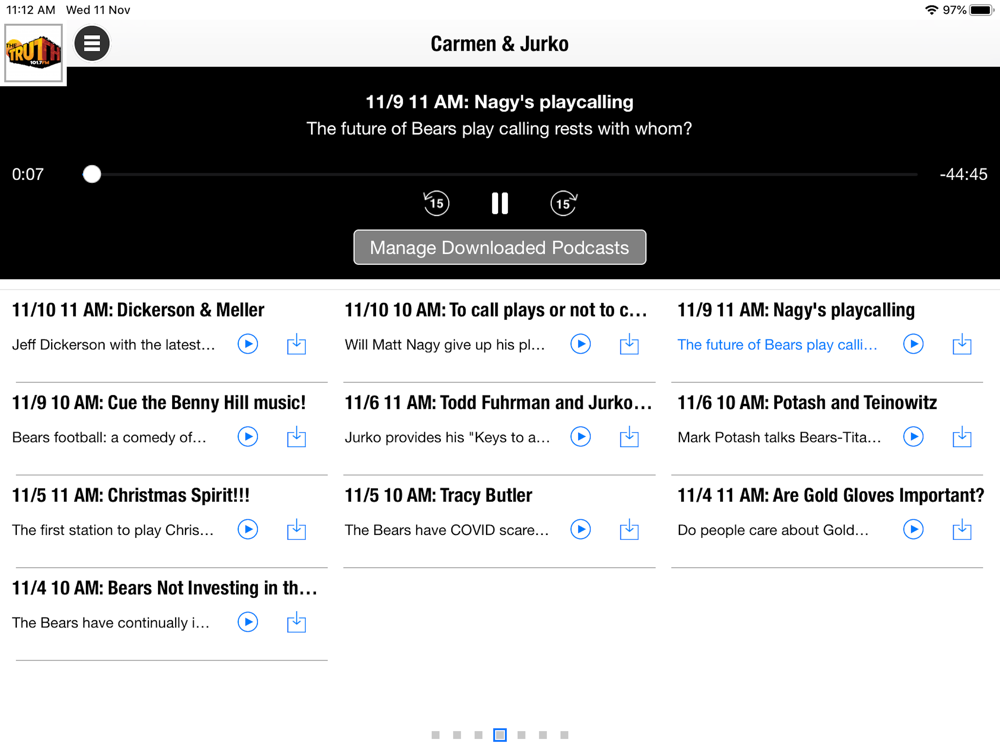
Task: Open the hamburger menu
Action: click(x=92, y=43)
